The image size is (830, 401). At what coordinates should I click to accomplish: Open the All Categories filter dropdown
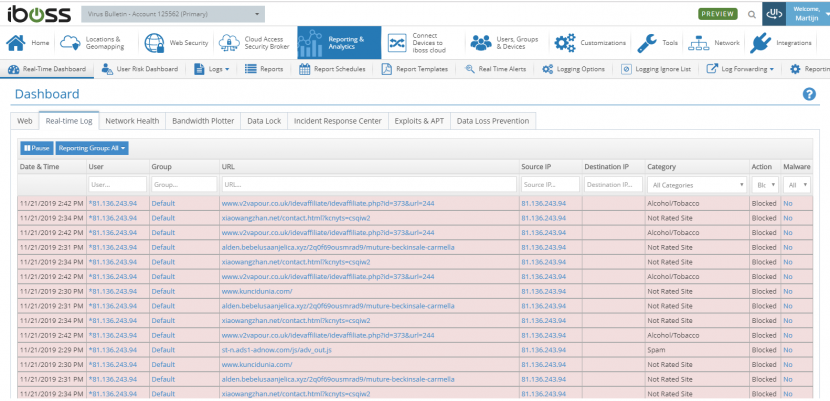697,185
